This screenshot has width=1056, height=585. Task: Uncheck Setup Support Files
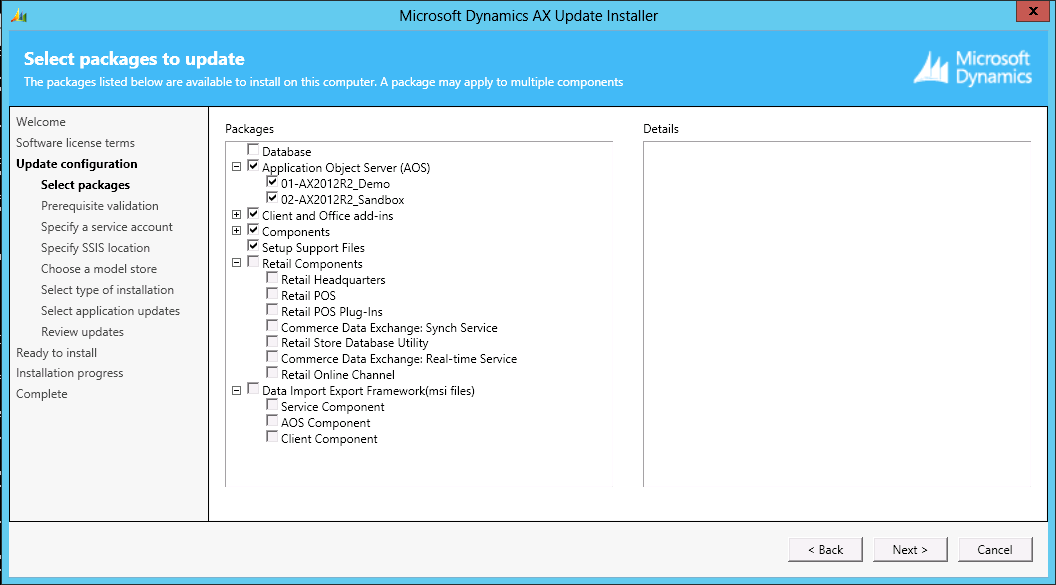click(253, 247)
